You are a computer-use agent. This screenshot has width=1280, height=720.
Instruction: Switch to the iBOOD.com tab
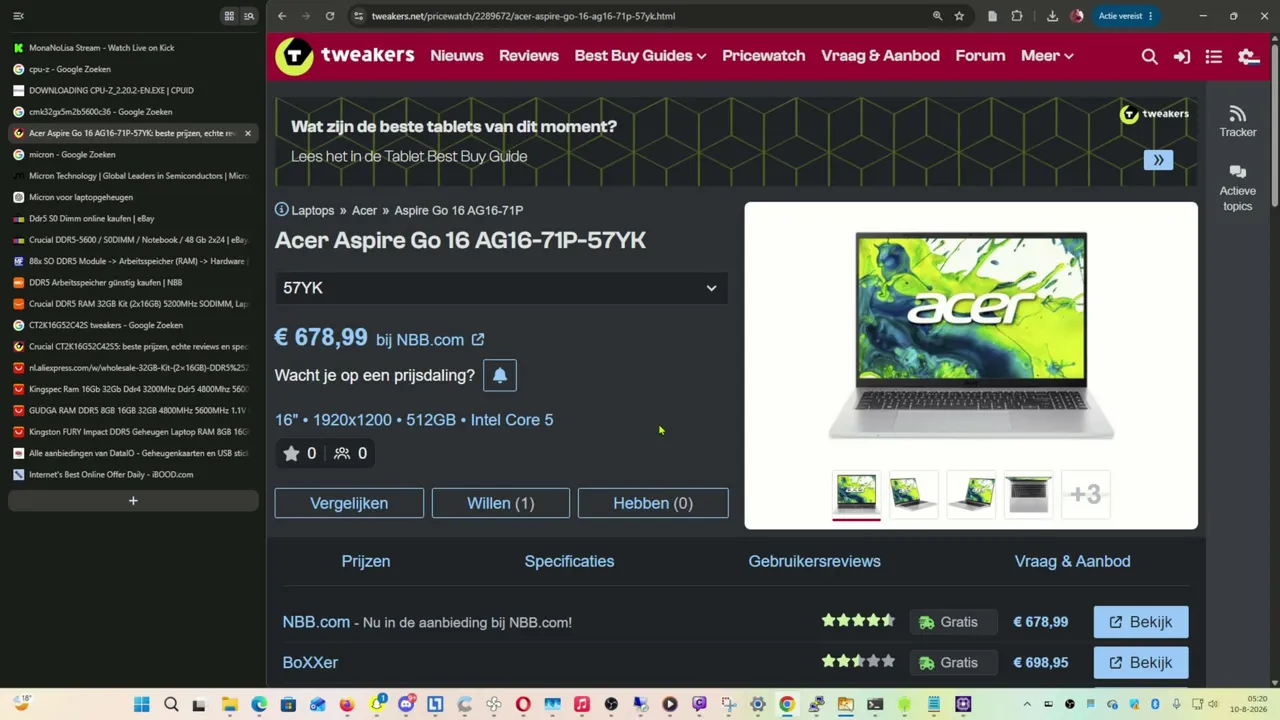click(133, 475)
